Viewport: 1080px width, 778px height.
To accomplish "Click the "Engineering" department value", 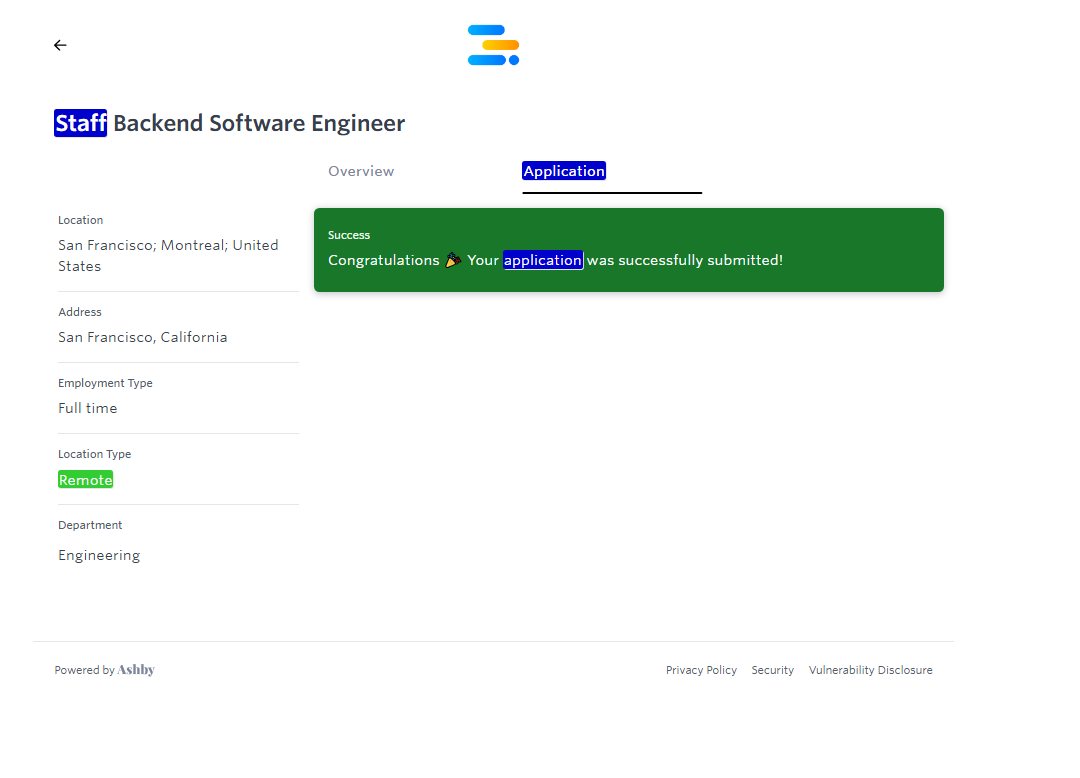I will pos(99,555).
